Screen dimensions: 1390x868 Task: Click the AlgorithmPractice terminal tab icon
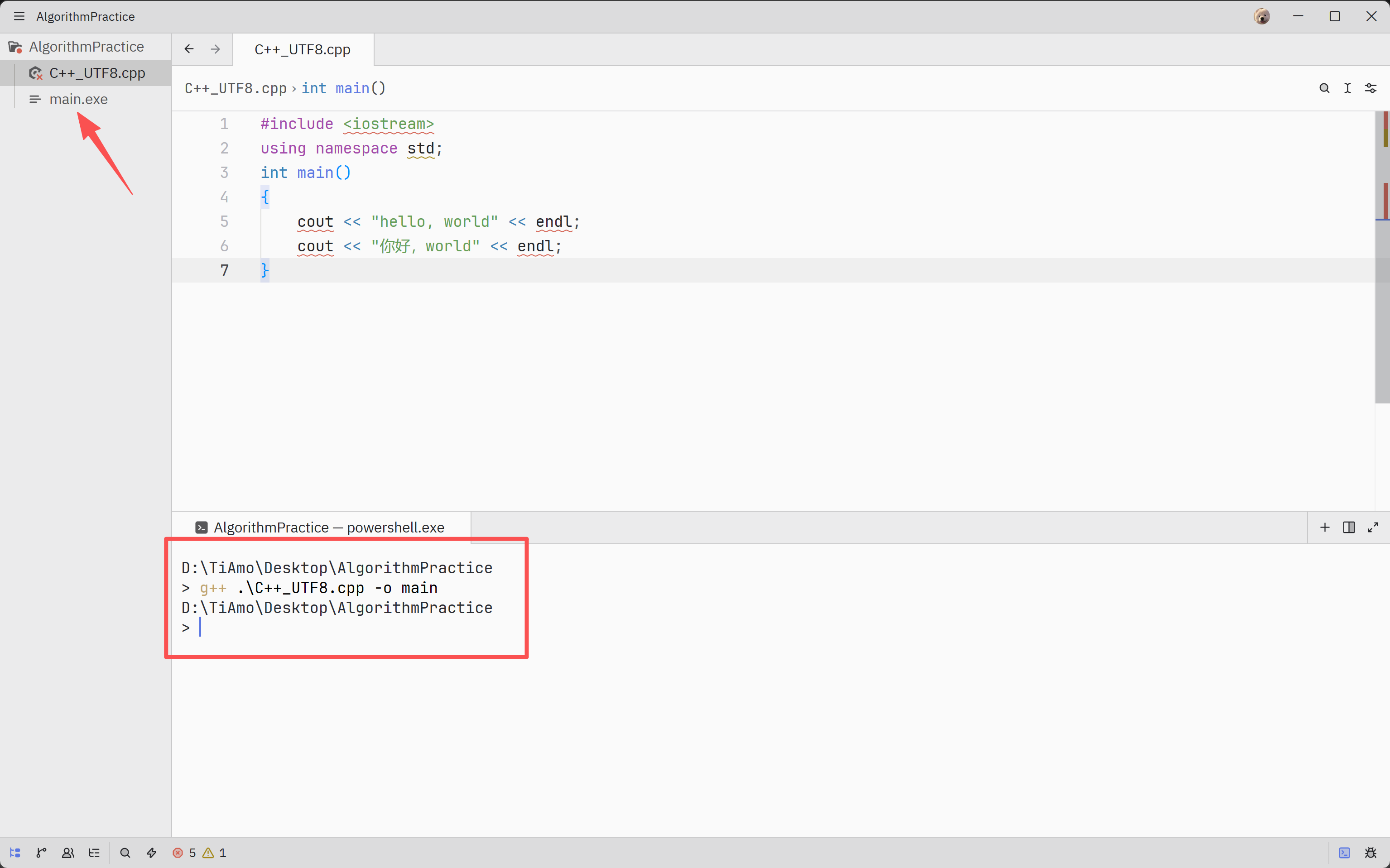(x=202, y=528)
